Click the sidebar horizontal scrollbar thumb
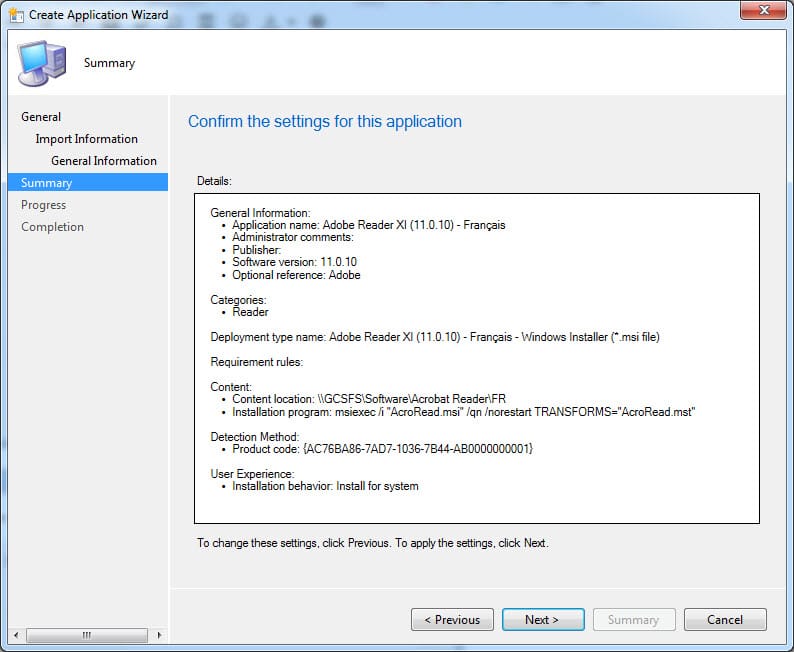794x652 pixels. coord(87,635)
